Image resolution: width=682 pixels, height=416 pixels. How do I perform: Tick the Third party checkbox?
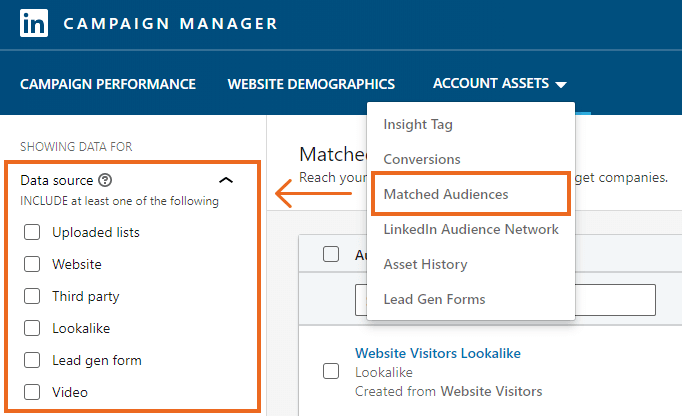coord(32,296)
